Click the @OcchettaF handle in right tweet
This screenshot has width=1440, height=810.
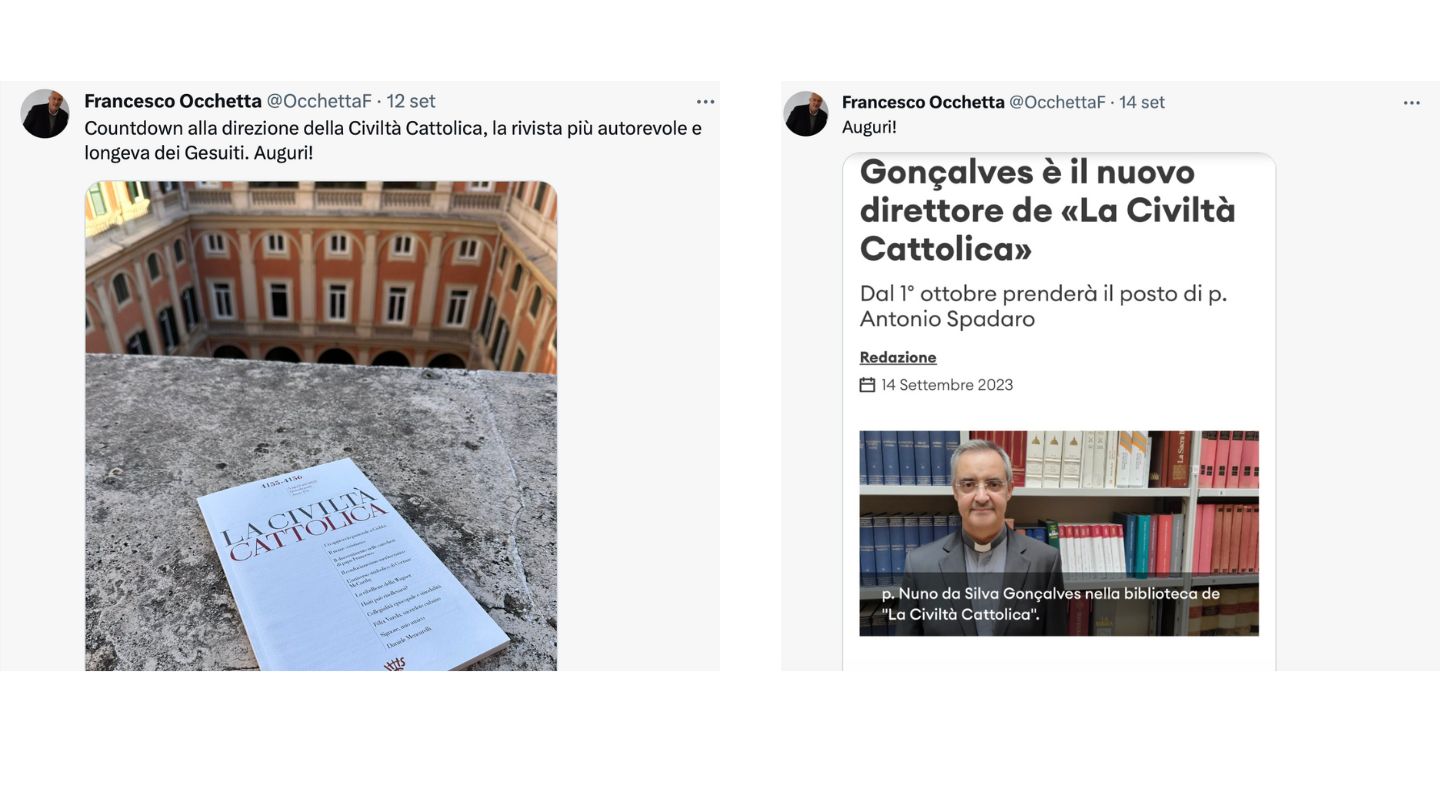(x=1057, y=102)
